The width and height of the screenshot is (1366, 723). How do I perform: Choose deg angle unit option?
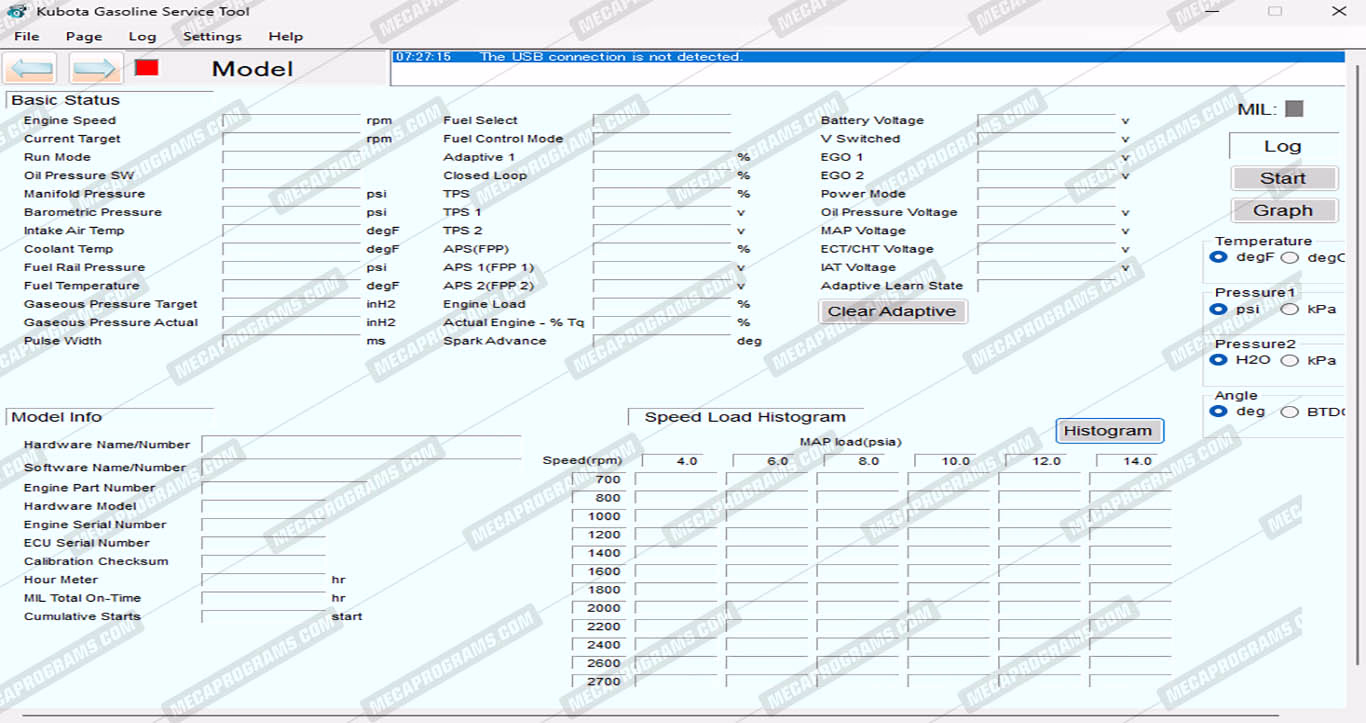[x=1218, y=411]
